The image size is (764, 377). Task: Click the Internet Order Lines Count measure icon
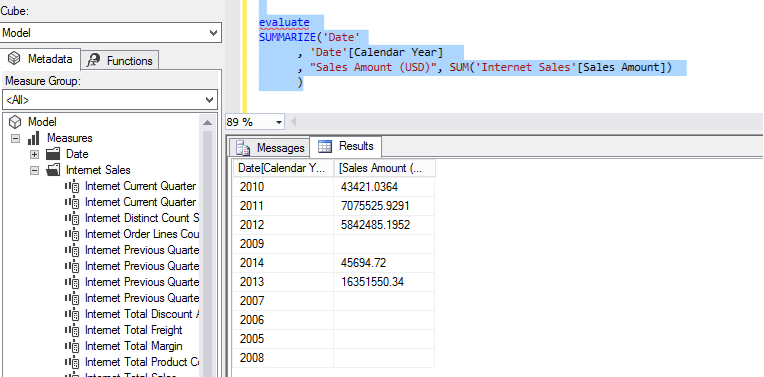tap(72, 234)
